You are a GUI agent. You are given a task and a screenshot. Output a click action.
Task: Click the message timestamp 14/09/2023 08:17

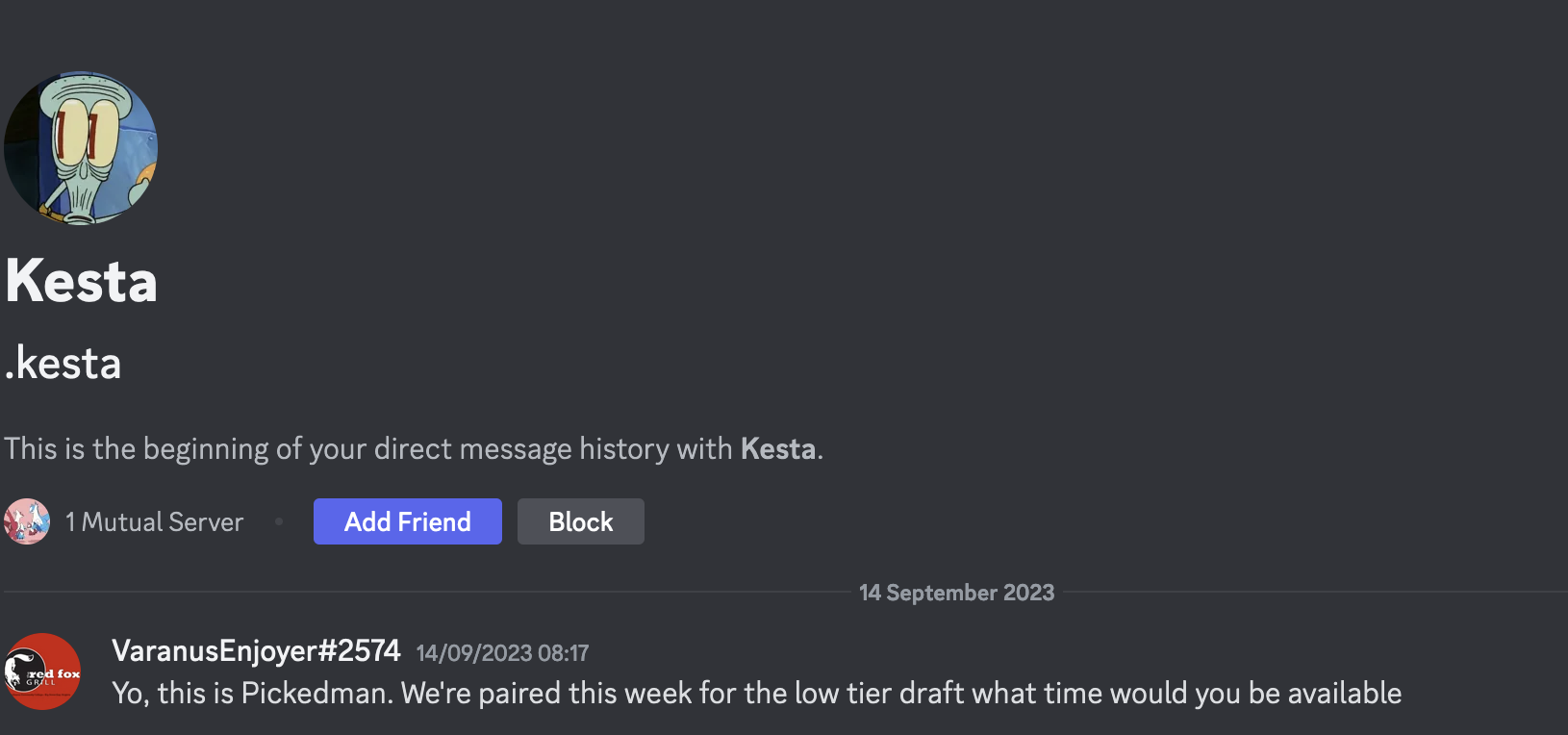(x=502, y=653)
